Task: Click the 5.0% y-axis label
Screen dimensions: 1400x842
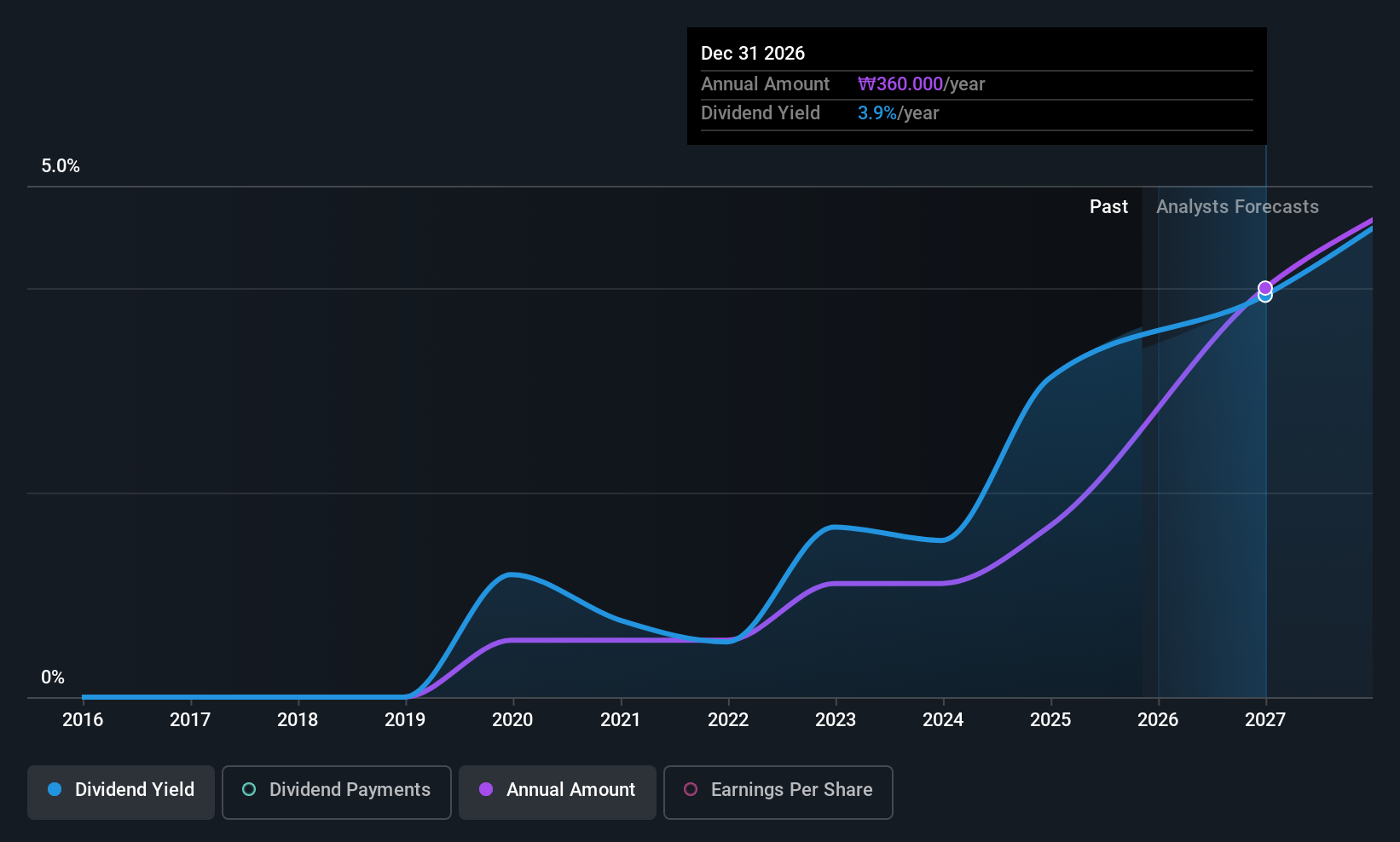Action: point(61,166)
